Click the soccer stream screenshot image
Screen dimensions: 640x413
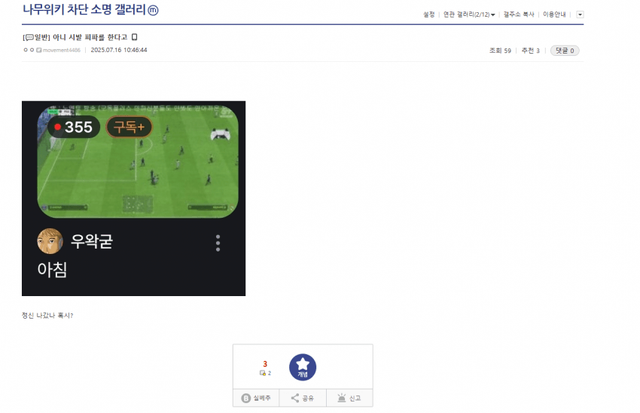(x=138, y=161)
